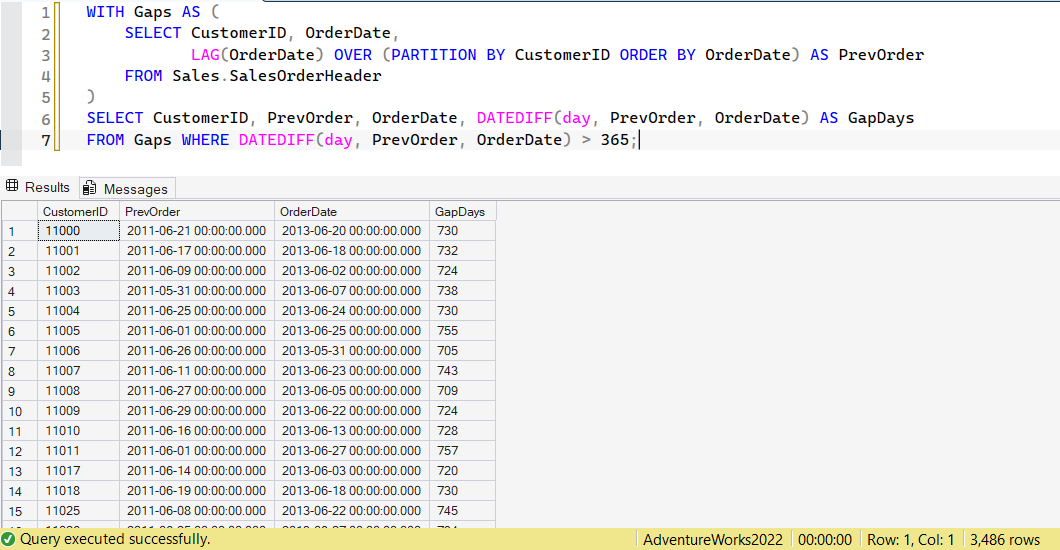Click Sales.SalesOrderHeader in the query
This screenshot has width=1060, height=550.
277,76
